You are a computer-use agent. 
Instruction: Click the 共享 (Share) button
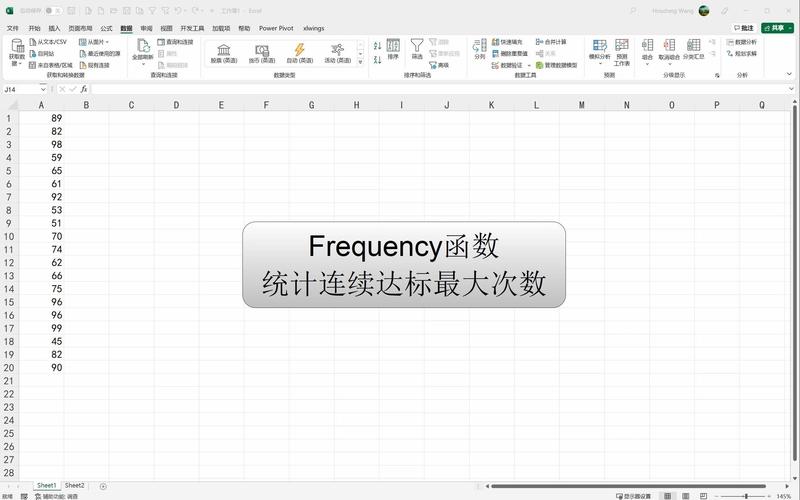777,28
